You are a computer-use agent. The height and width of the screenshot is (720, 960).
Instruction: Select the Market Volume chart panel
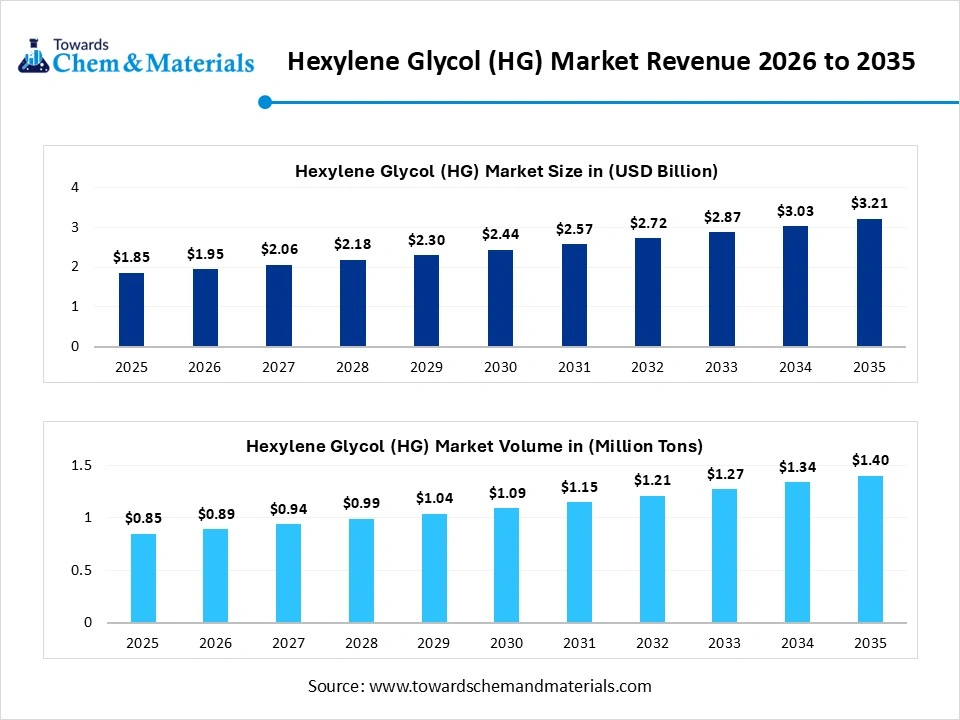click(x=480, y=540)
